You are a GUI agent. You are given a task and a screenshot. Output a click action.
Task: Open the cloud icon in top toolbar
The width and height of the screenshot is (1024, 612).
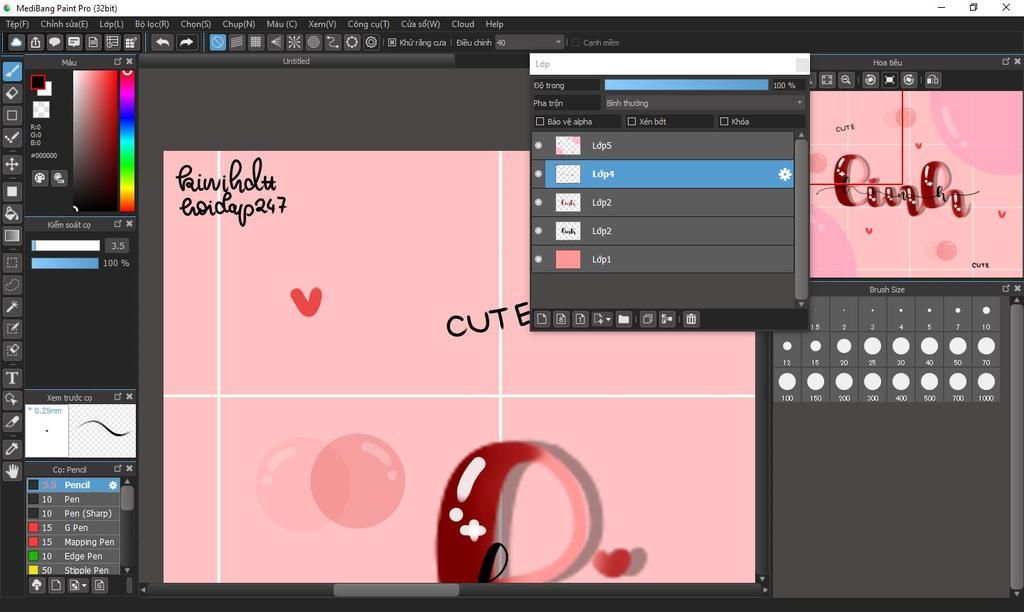coord(16,42)
